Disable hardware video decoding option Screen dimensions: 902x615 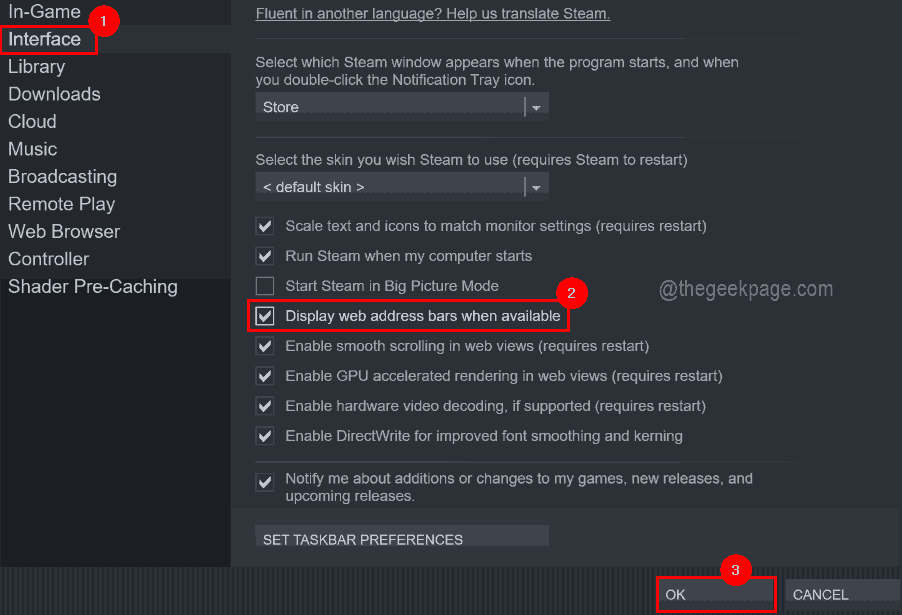265,406
